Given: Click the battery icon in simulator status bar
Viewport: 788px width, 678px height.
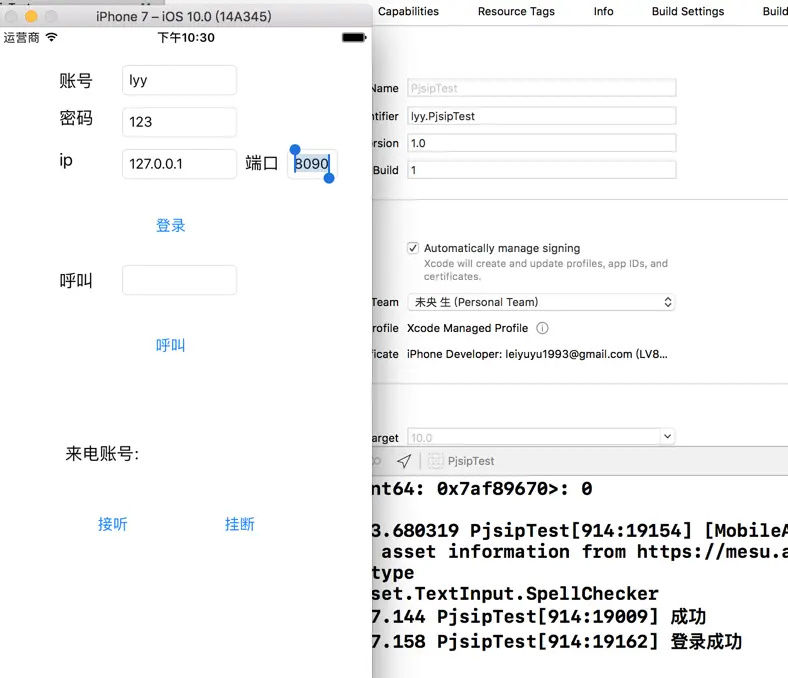Looking at the screenshot, I should (354, 37).
